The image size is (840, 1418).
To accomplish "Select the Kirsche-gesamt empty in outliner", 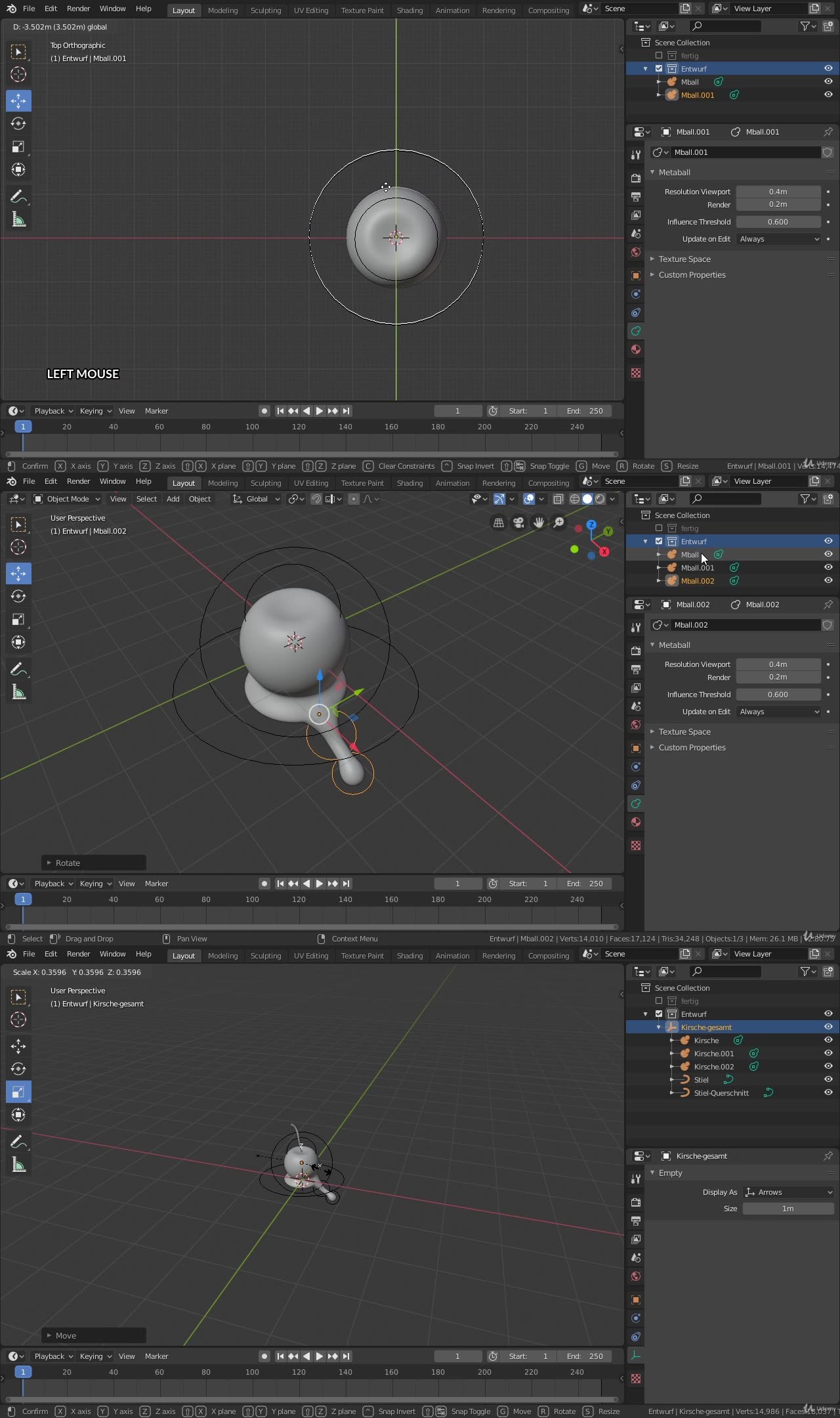I will click(x=706, y=1027).
